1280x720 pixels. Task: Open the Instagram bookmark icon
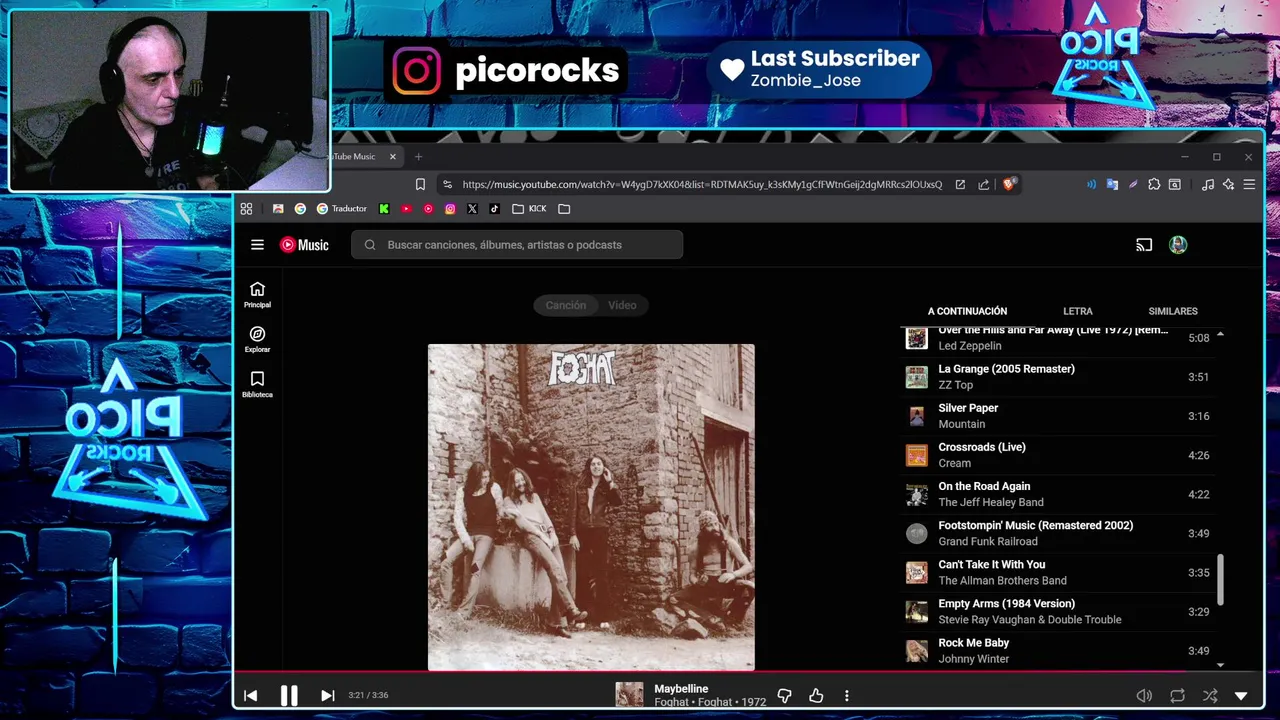450,209
